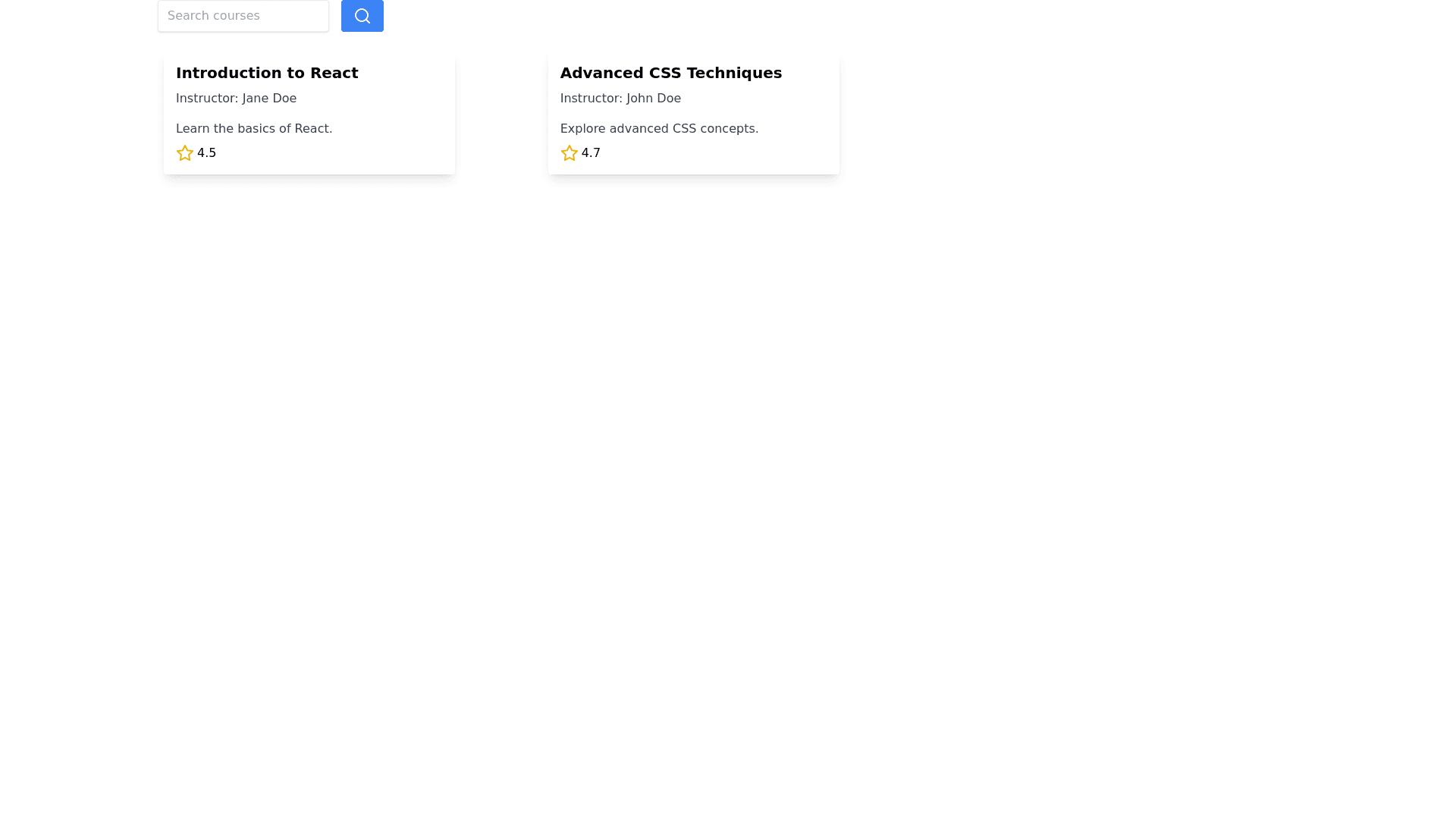Viewport: 1456px width, 819px height.
Task: Click the 4.5 rating value
Action: [x=206, y=153]
